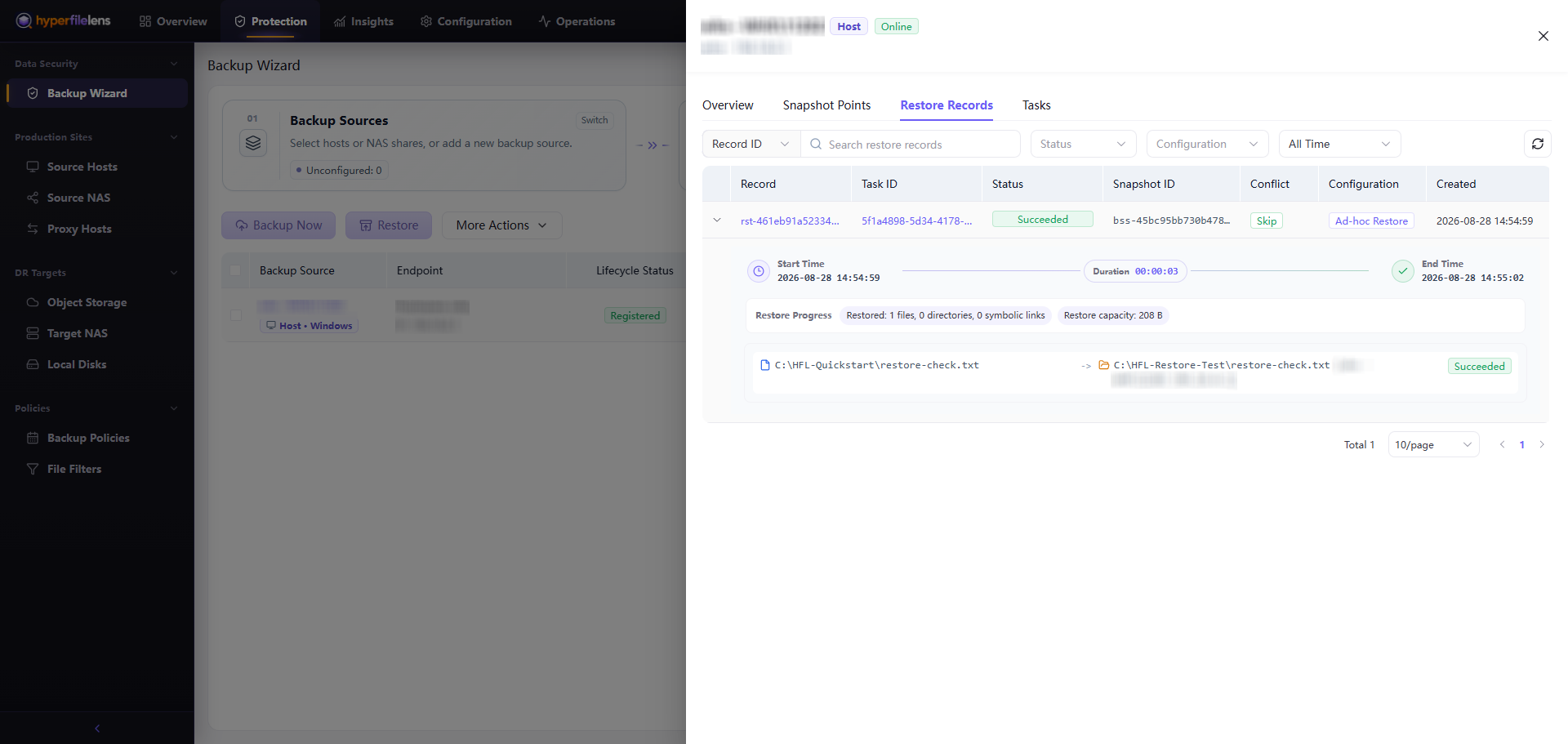Image resolution: width=1568 pixels, height=744 pixels.
Task: Open record link rst-461eb91a52334
Action: click(790, 221)
